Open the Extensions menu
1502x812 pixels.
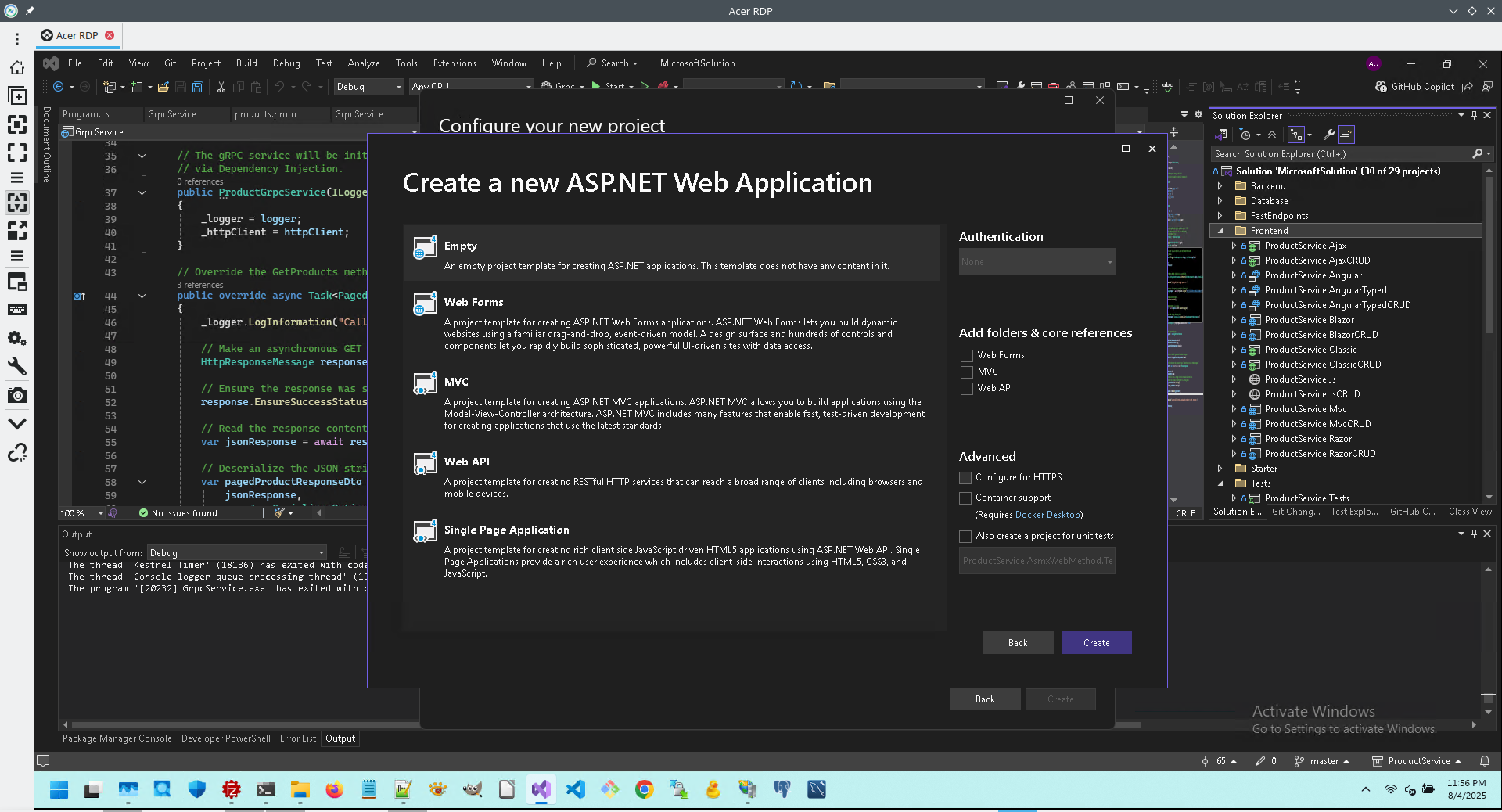click(x=455, y=63)
